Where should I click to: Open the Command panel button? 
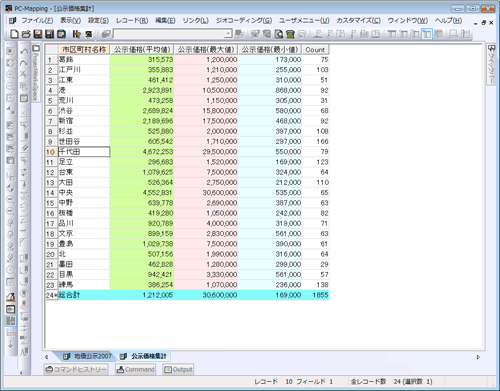(x=135, y=369)
